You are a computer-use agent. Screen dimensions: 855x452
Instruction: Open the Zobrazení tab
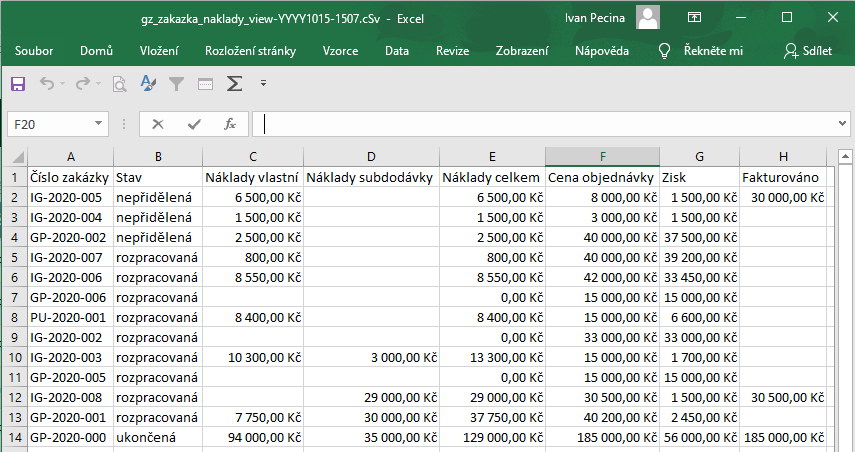522,51
